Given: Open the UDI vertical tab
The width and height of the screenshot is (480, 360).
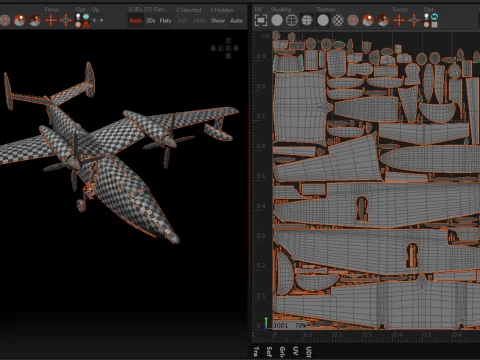Looking at the screenshot, I should click(x=309, y=351).
